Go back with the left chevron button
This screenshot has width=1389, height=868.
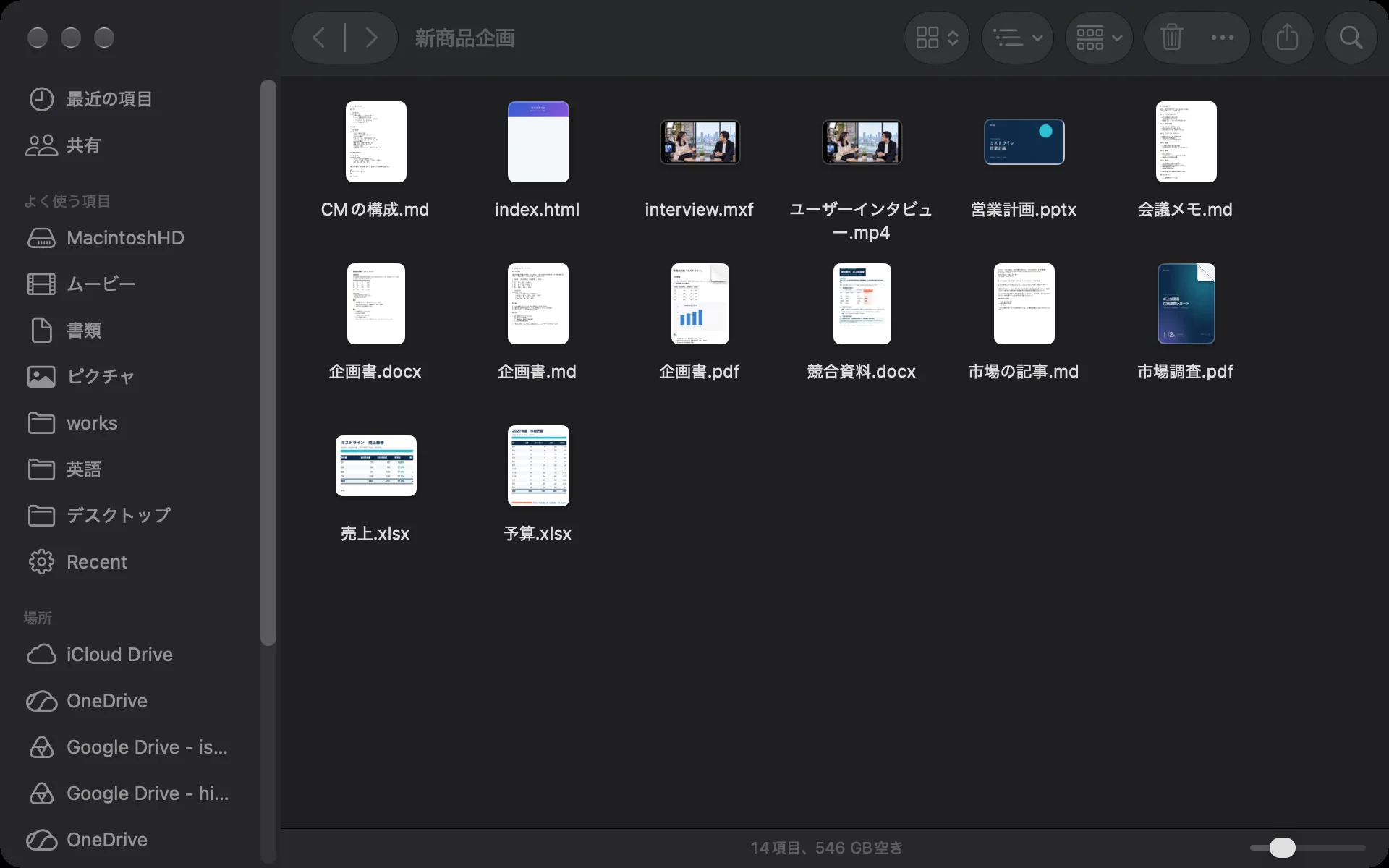(x=319, y=38)
